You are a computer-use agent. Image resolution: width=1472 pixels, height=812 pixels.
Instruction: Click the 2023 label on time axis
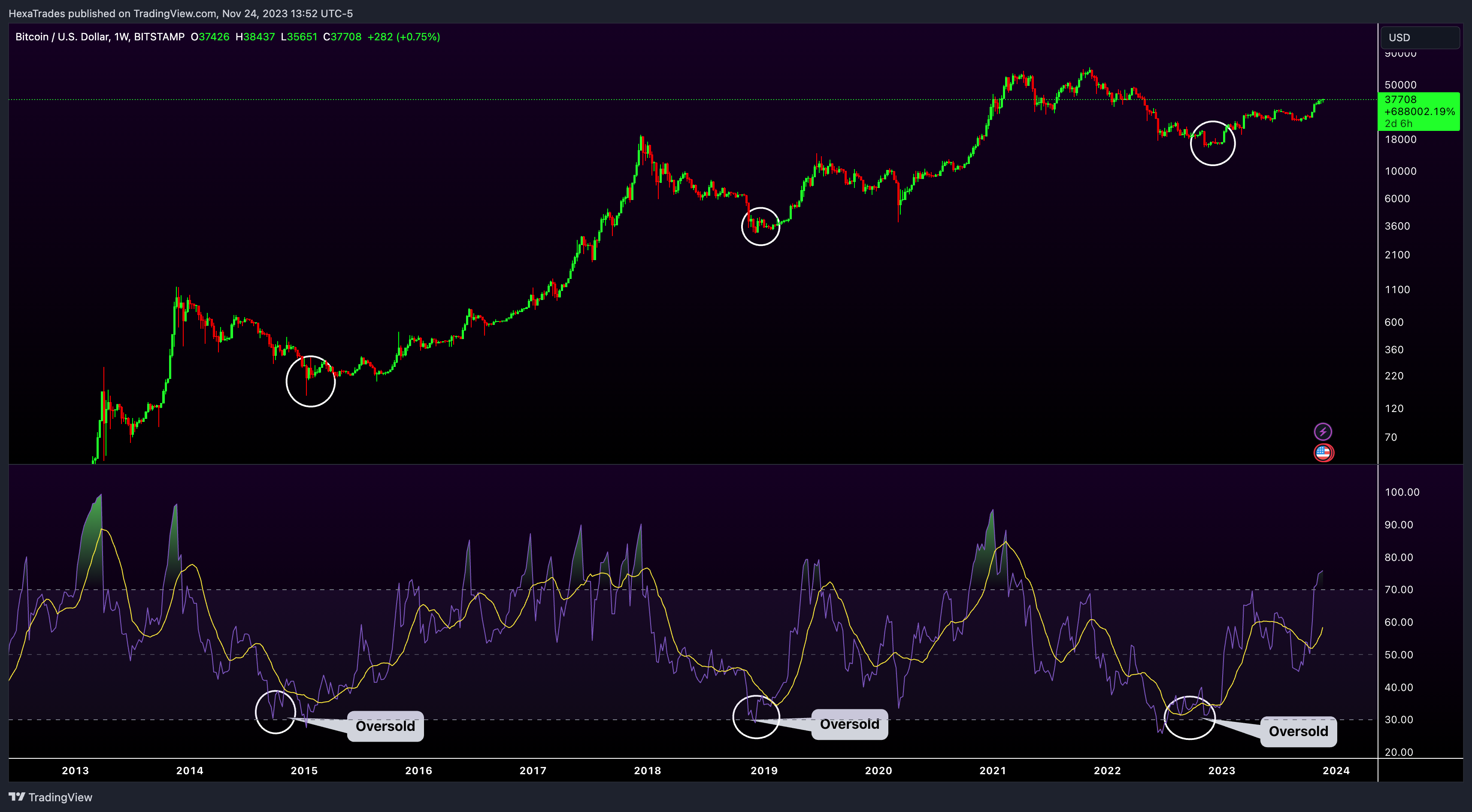click(x=1222, y=770)
